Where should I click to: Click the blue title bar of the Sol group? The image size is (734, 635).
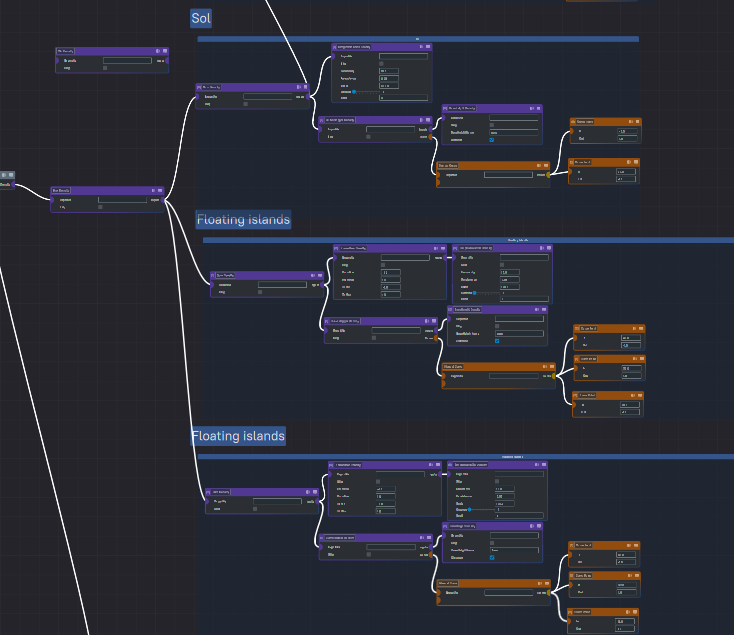pos(418,39)
